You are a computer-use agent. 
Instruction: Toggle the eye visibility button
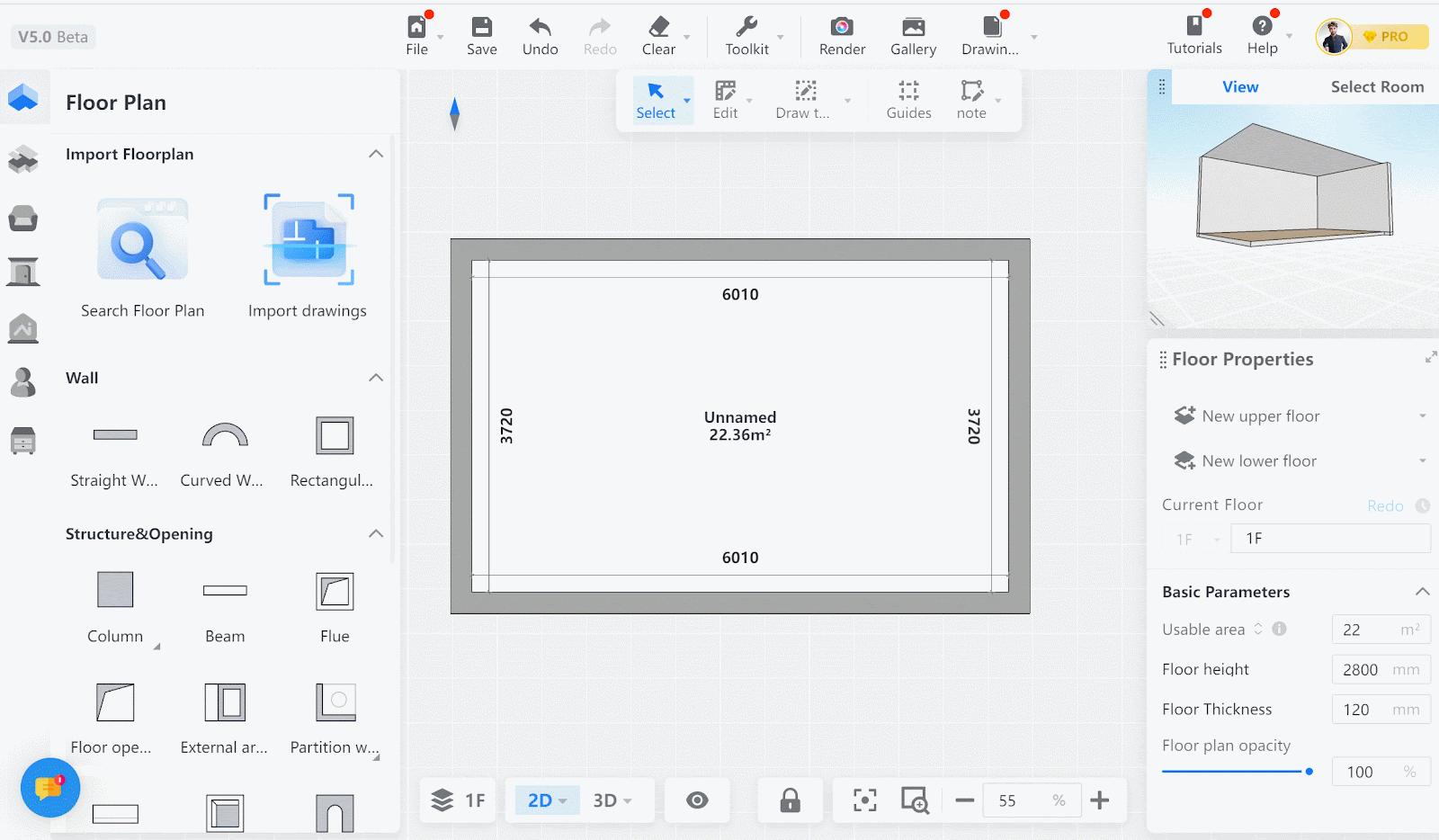pos(697,800)
